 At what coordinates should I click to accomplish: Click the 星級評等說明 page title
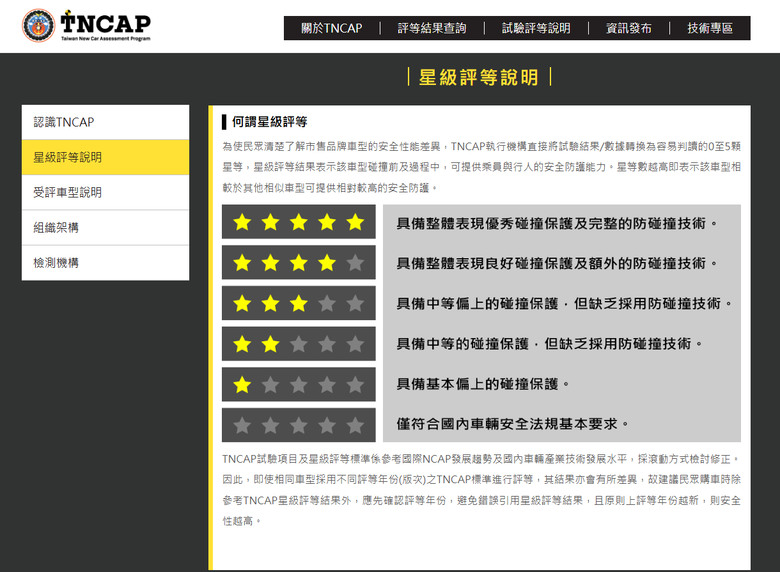[479, 78]
